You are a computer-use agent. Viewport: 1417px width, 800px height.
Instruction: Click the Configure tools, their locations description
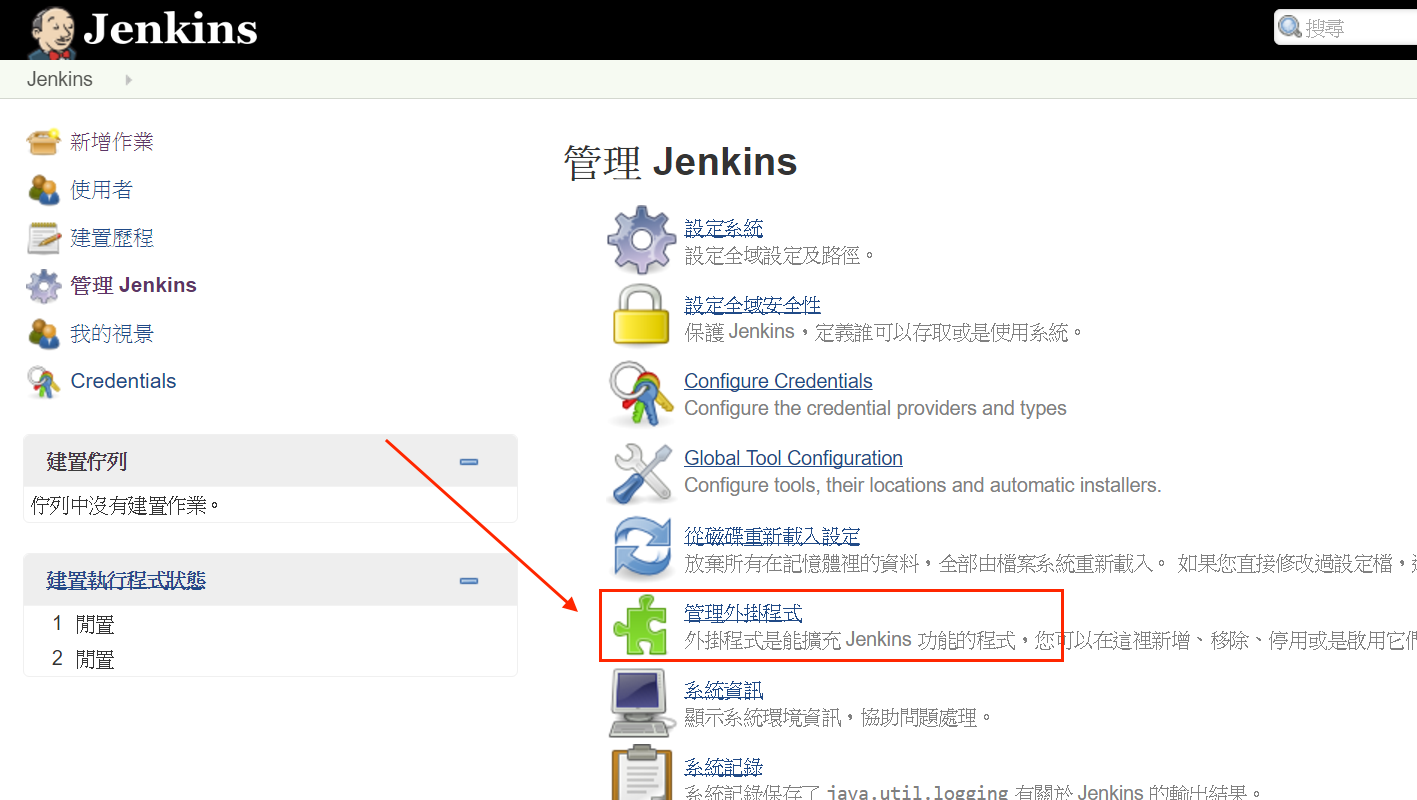(922, 485)
